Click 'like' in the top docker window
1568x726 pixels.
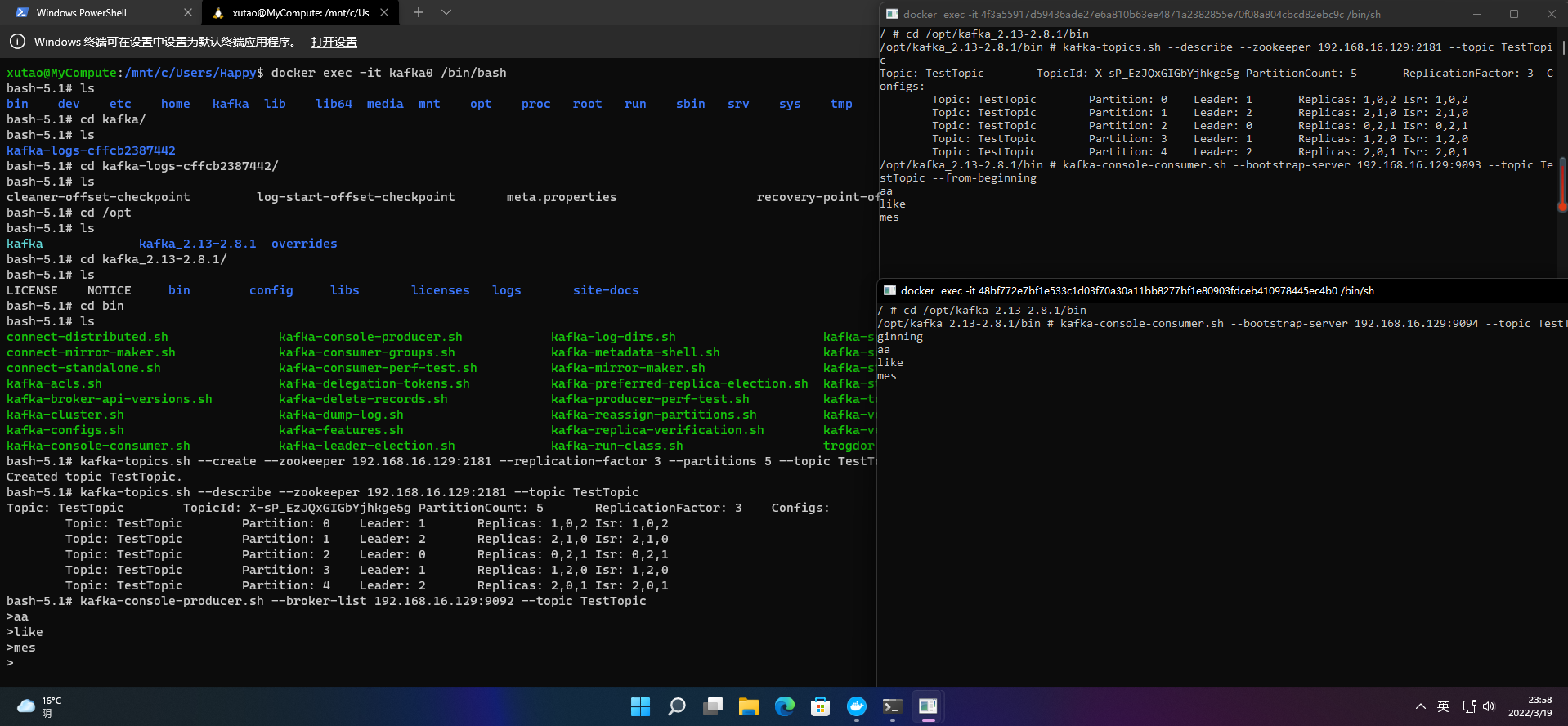893,204
